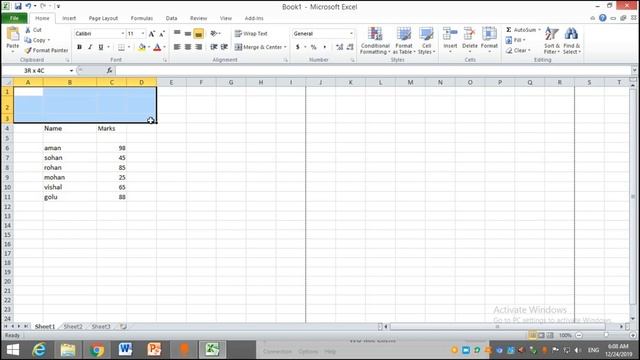Toggle Italic formatting
This screenshot has height=360, width=640.
tap(90, 47)
